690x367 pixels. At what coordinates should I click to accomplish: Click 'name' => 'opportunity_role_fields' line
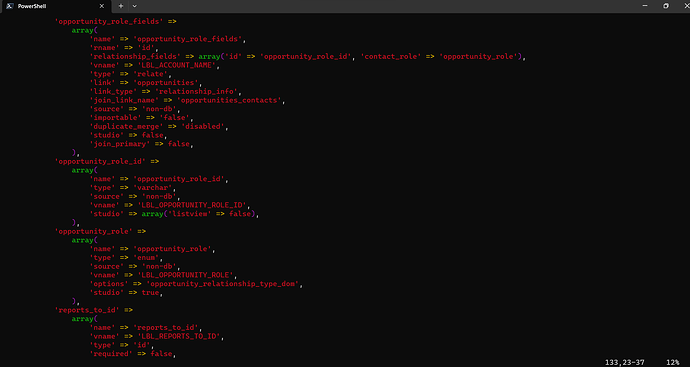[168, 39]
